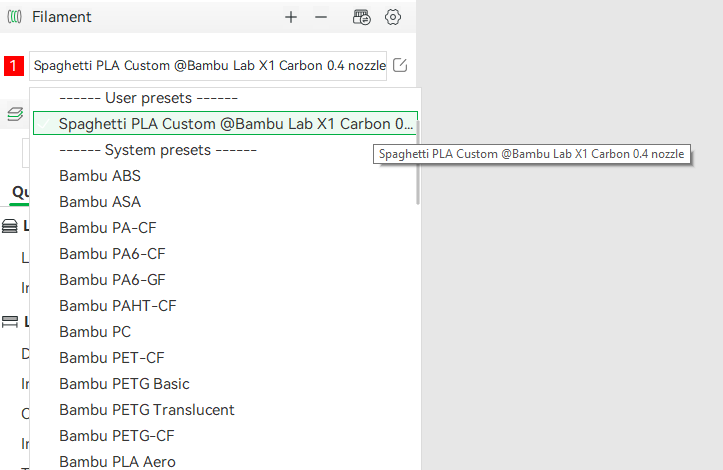This screenshot has height=470, width=723.
Task: Open filament settings gear icon
Action: [393, 18]
